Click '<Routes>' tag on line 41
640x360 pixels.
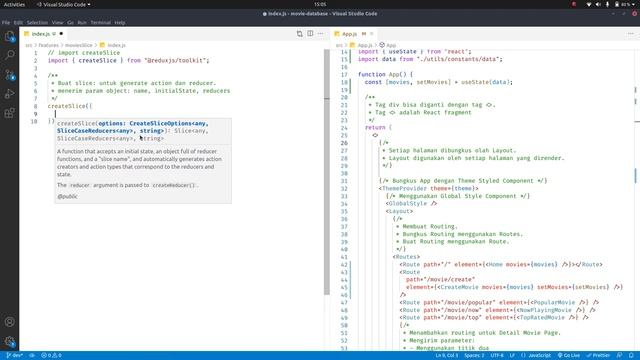(406, 257)
